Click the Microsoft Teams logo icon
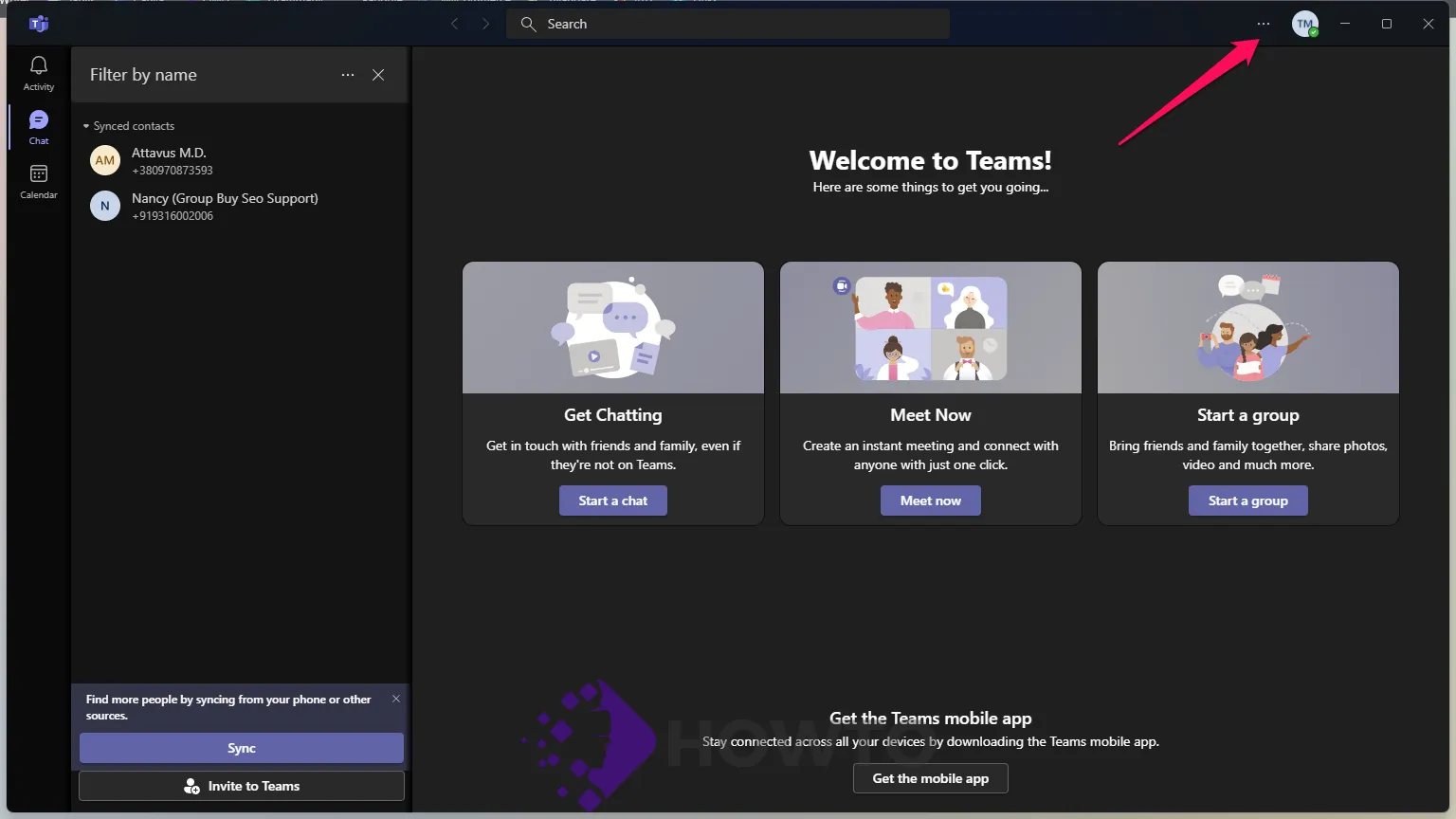 (39, 24)
